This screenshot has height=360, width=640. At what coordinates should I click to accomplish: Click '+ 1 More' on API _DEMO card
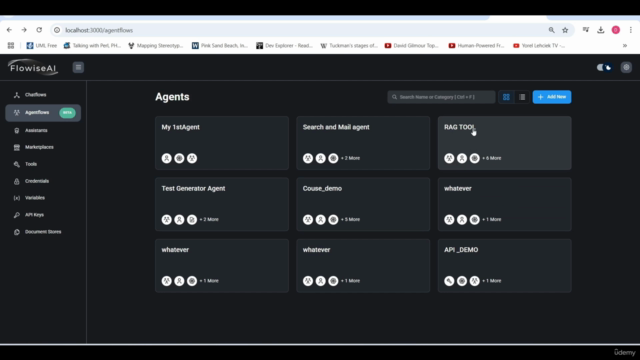491,281
